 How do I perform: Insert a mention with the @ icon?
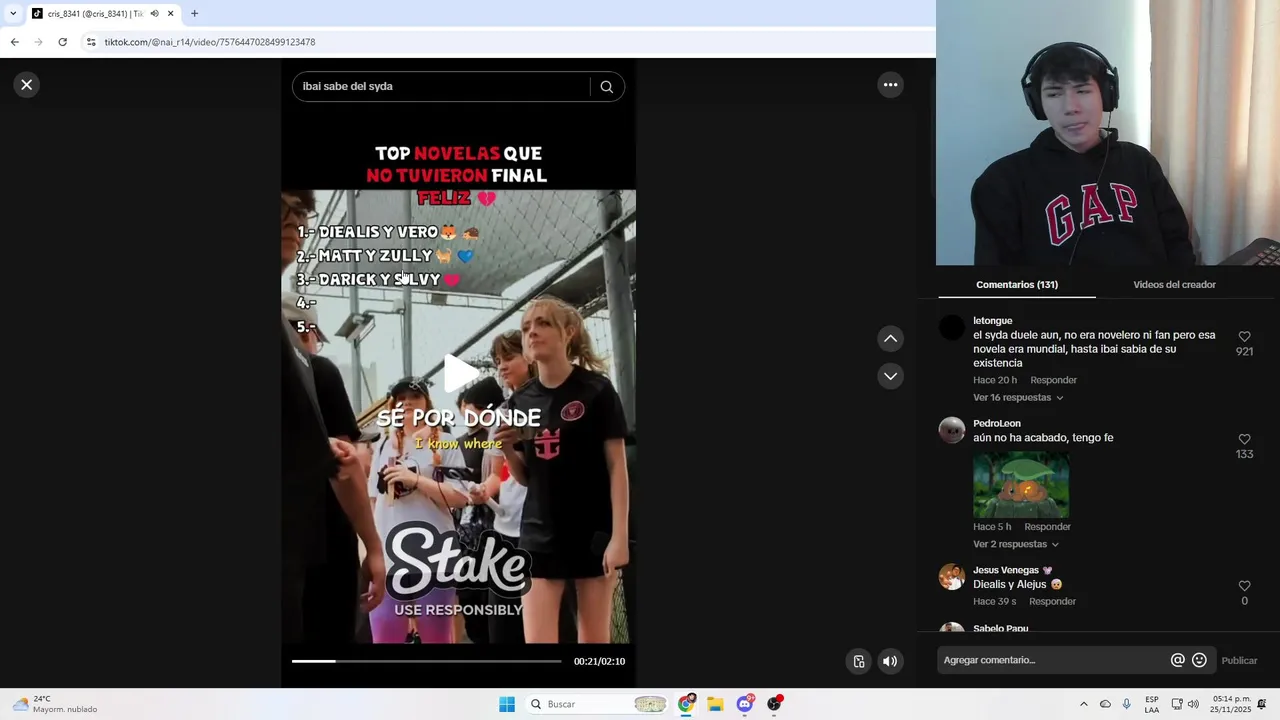(x=1177, y=660)
